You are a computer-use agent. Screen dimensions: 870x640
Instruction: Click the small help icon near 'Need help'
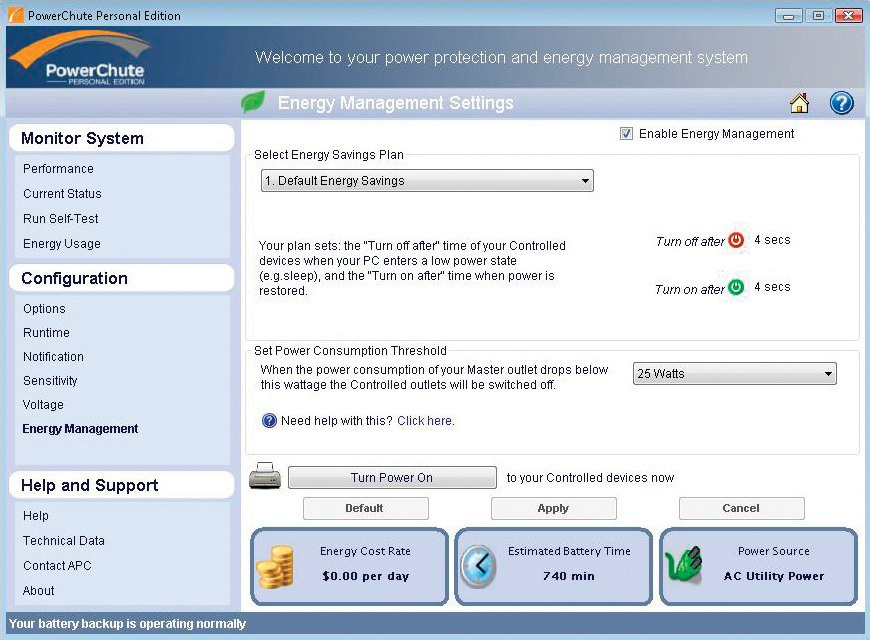coord(269,421)
